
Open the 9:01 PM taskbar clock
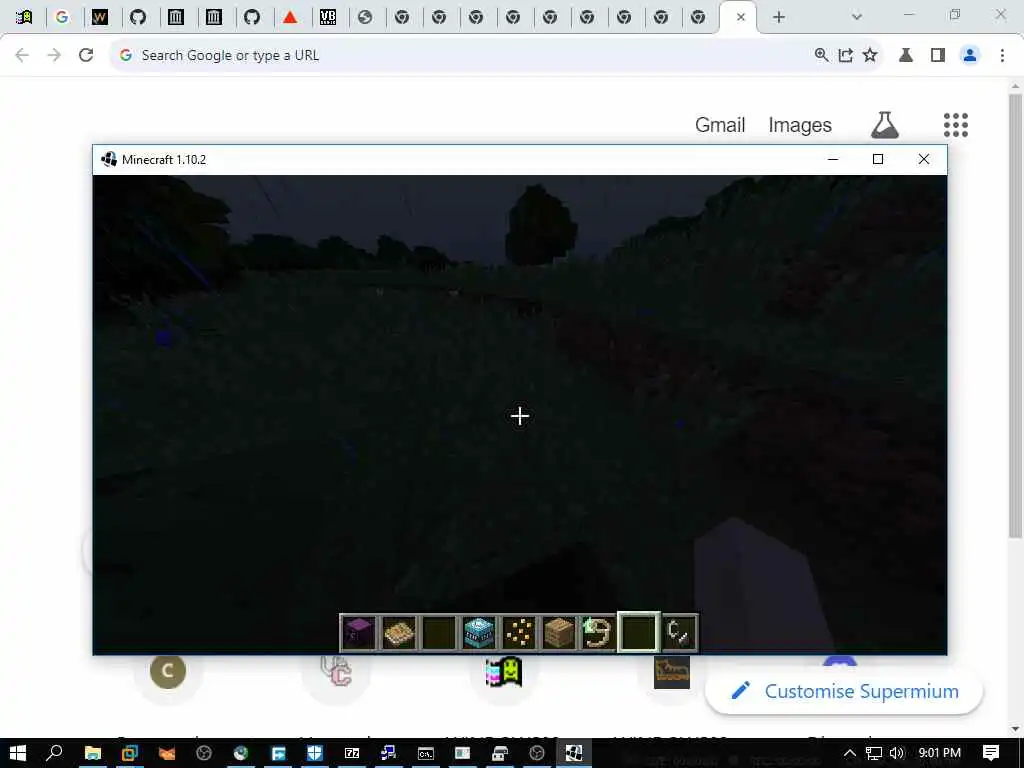pos(939,753)
